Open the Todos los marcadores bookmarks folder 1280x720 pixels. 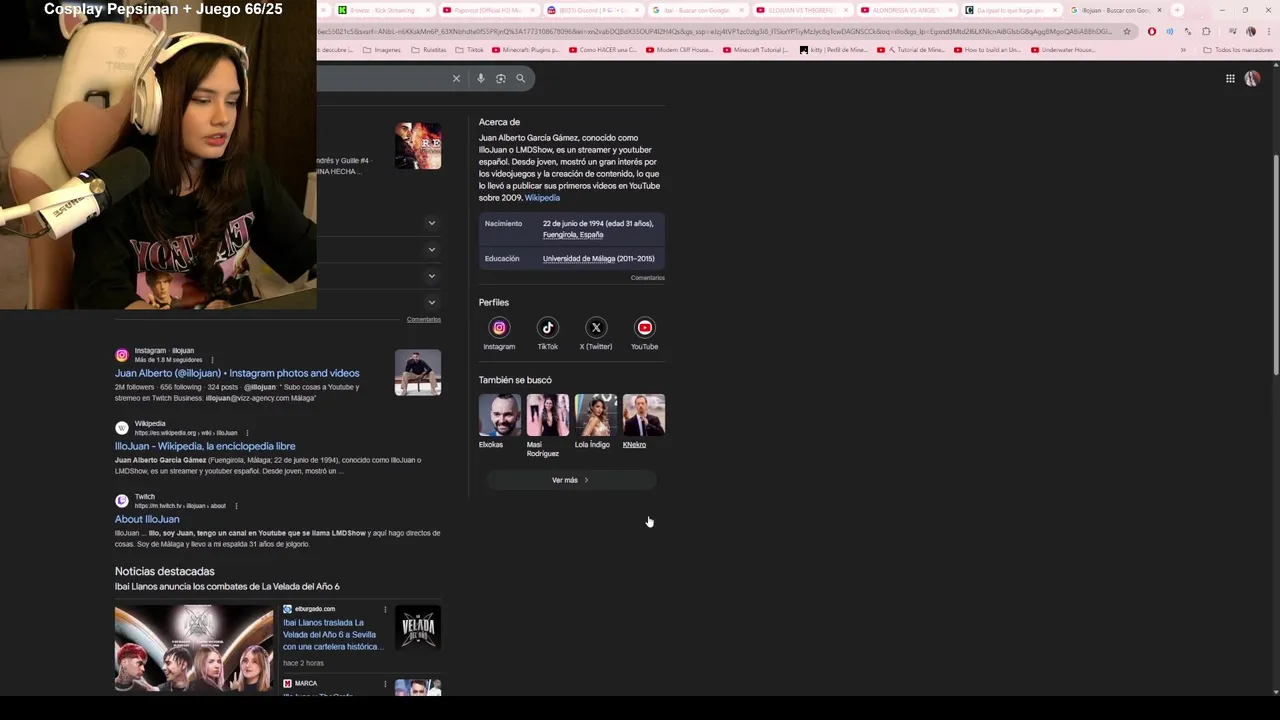[1238, 50]
